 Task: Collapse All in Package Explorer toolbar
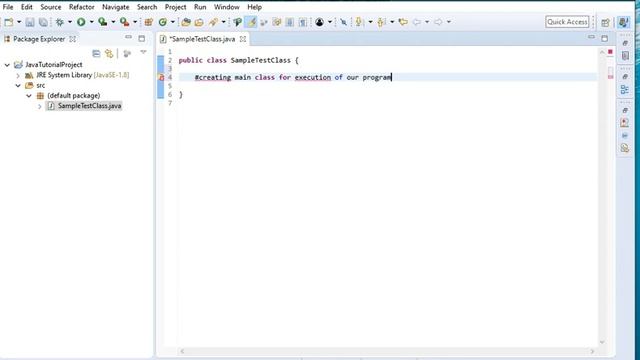pos(96,53)
